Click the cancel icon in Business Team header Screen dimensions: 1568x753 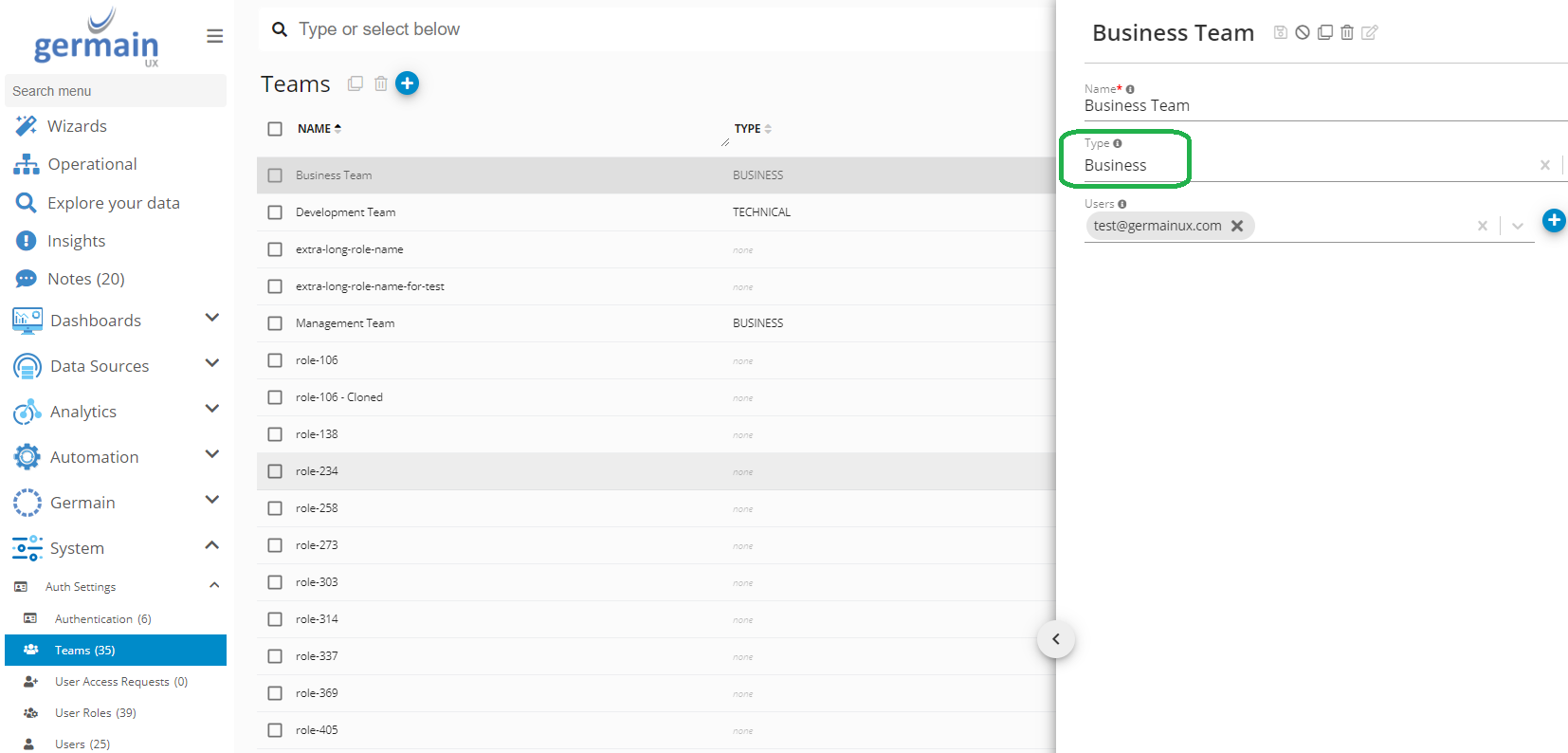[x=1303, y=32]
